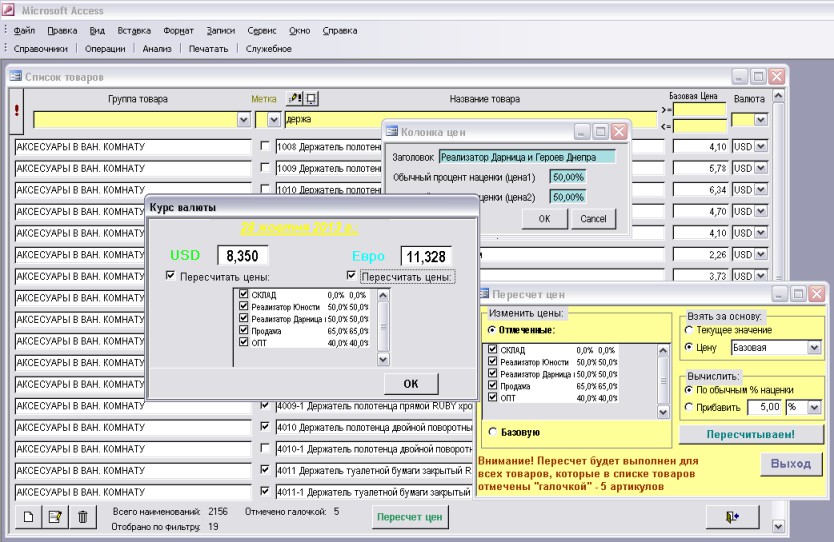Uncheck Реализатор Юности in Пересчет цен list
834x542 pixels.
493,361
